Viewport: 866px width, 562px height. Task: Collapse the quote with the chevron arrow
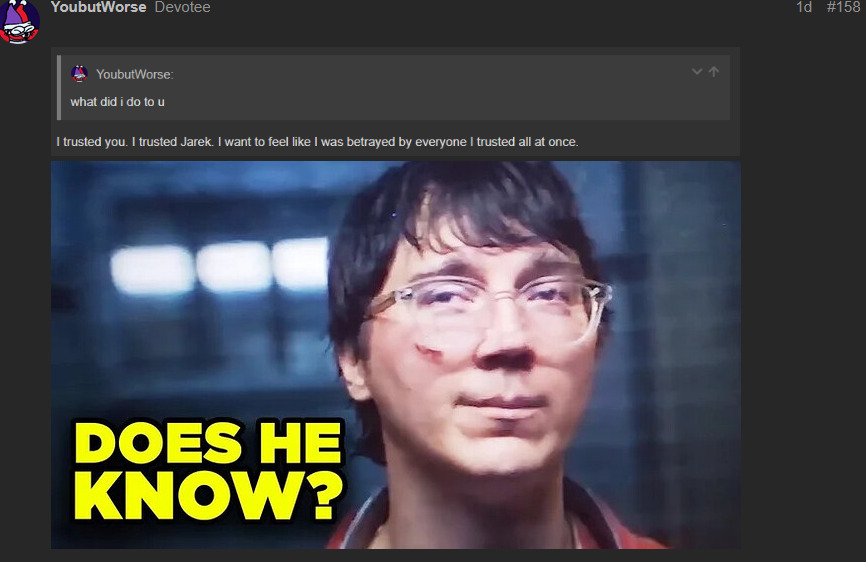click(x=697, y=72)
